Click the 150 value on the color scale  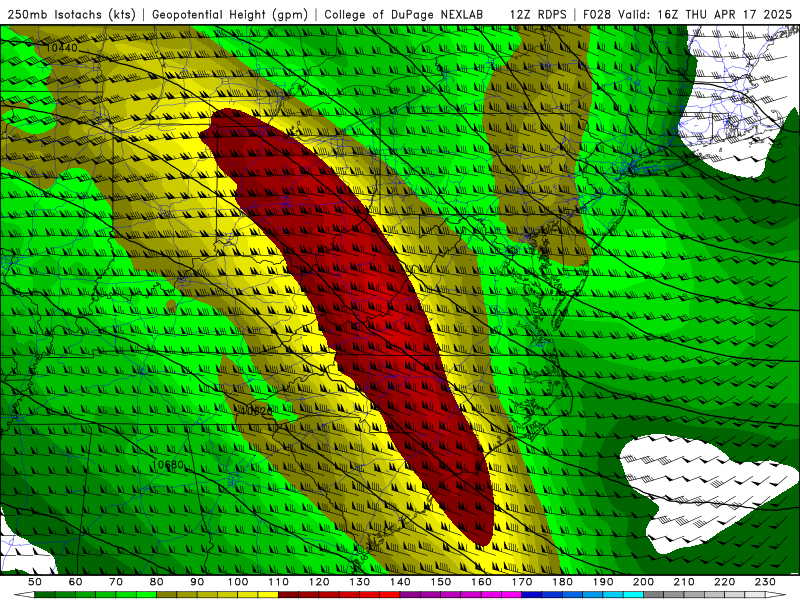(441, 582)
